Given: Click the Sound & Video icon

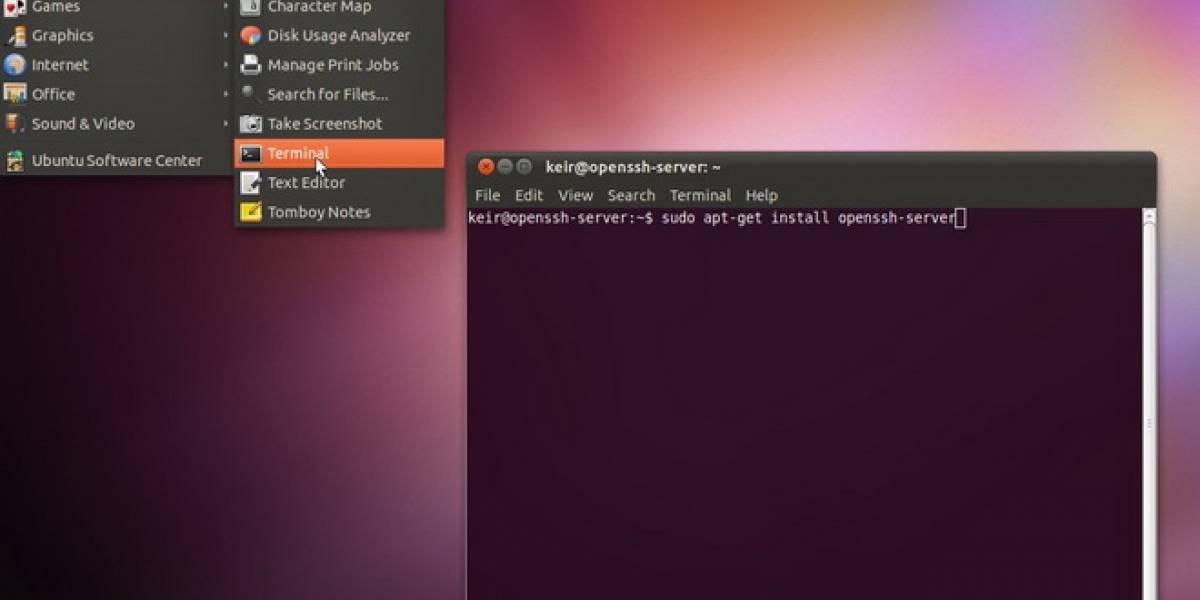Looking at the screenshot, I should (x=14, y=124).
